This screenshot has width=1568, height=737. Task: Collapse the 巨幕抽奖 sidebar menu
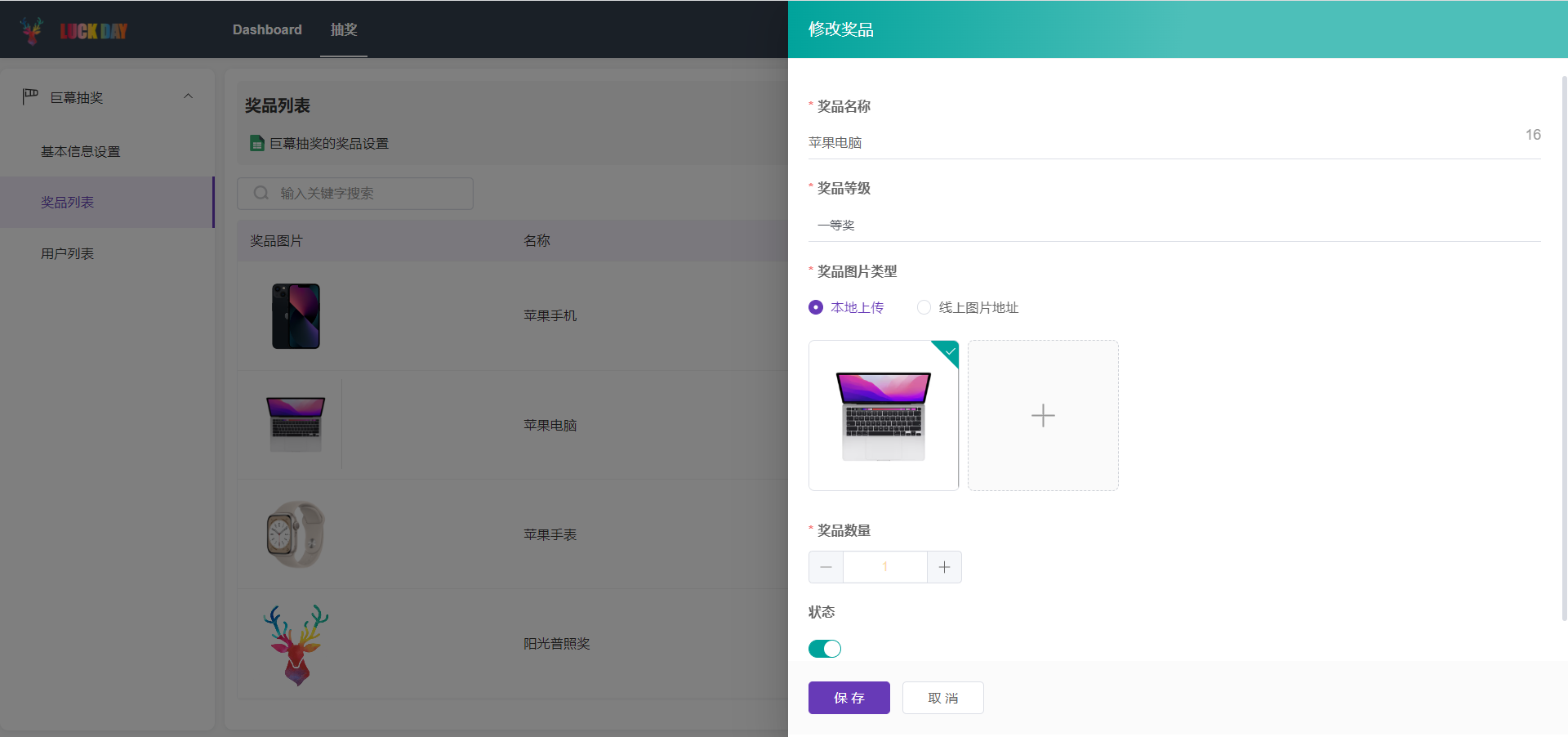(x=188, y=96)
